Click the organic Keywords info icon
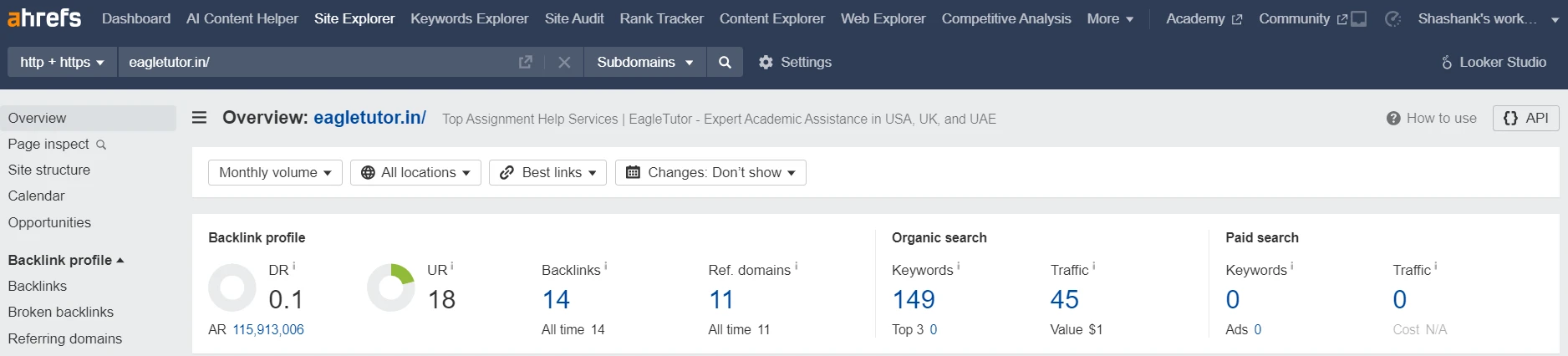This screenshot has height=356, width=1568. (959, 266)
